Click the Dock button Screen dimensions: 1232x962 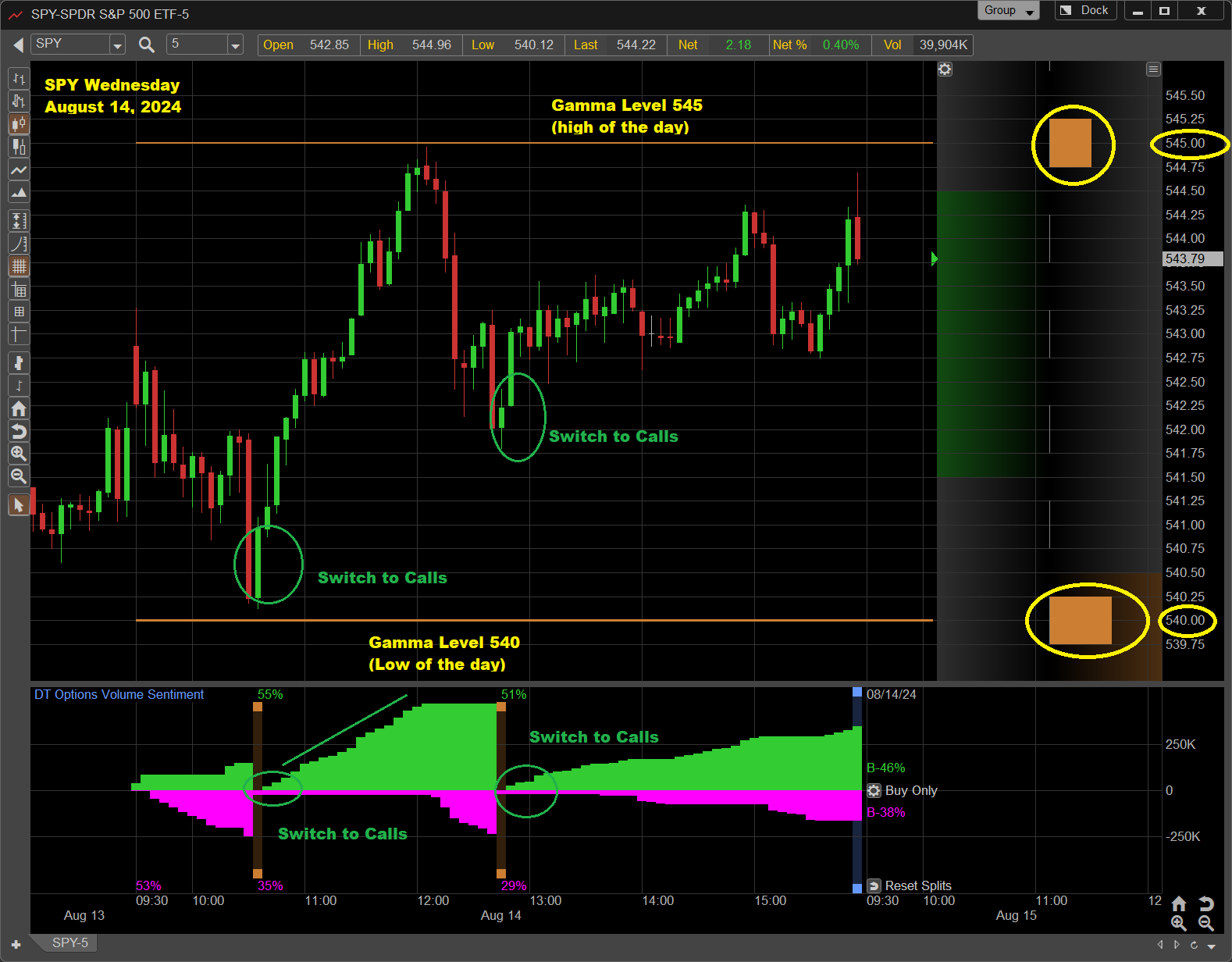coord(1086,11)
